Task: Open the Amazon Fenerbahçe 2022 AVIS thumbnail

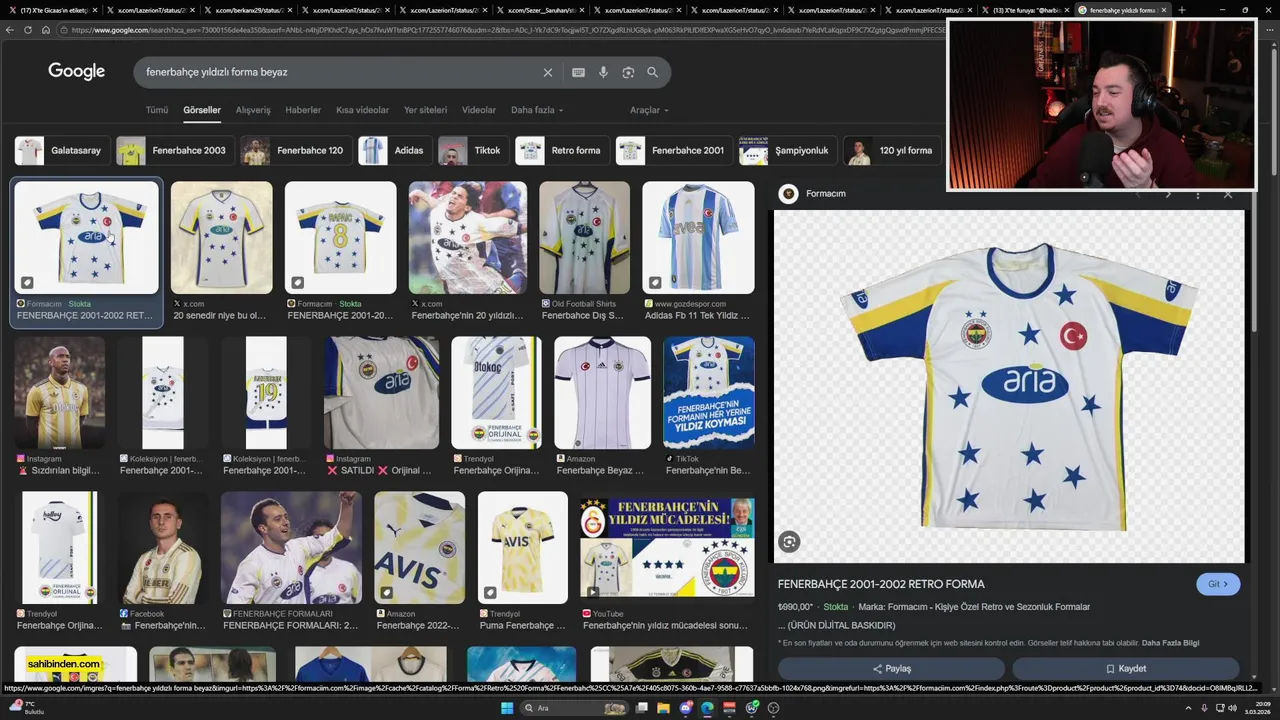Action: pyautogui.click(x=419, y=548)
